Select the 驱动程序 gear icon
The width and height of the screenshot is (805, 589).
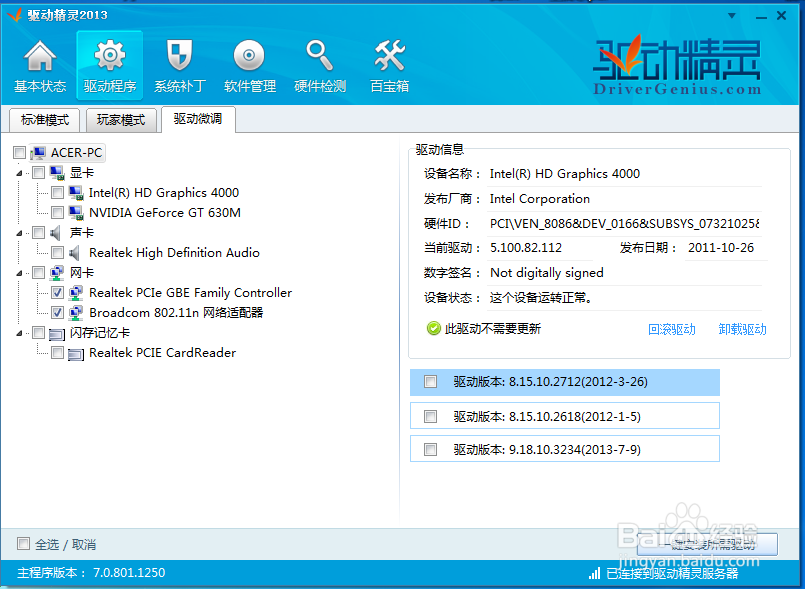coord(109,55)
